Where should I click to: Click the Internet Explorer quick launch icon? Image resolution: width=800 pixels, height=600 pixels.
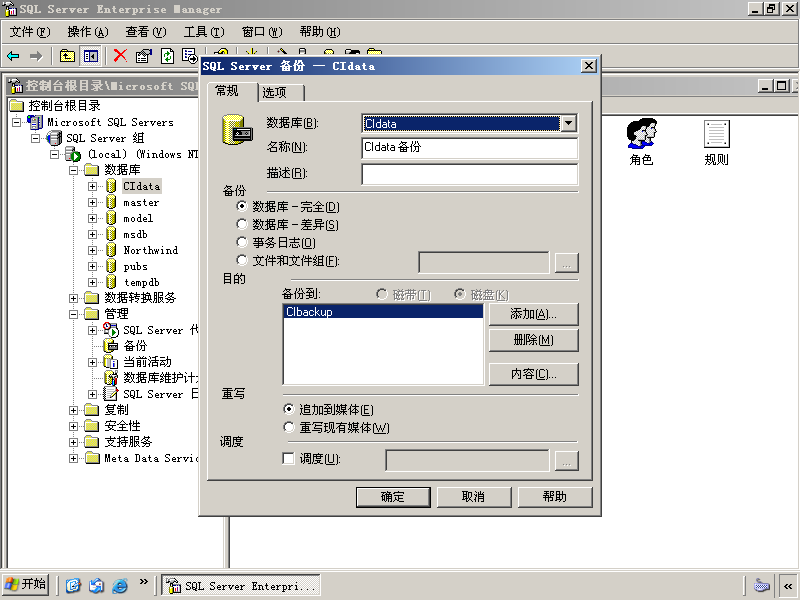(120, 585)
